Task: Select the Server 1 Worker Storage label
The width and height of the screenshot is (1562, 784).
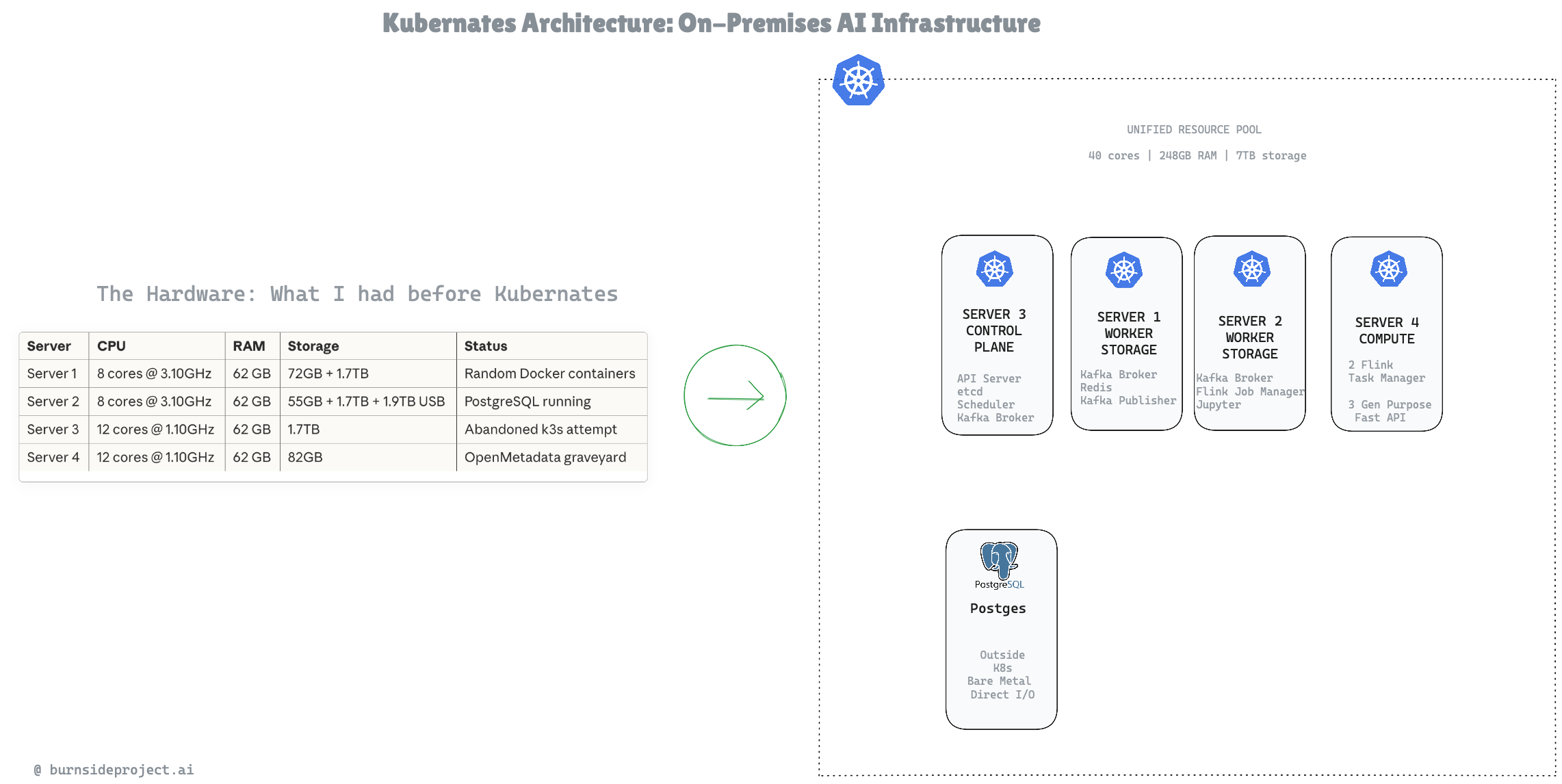Action: pos(1128,333)
